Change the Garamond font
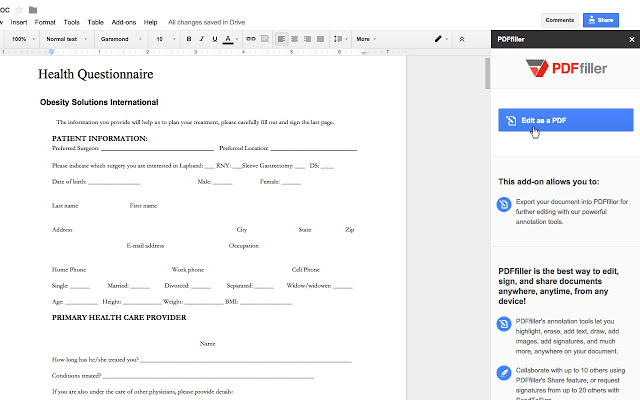640x400 pixels. 121,39
